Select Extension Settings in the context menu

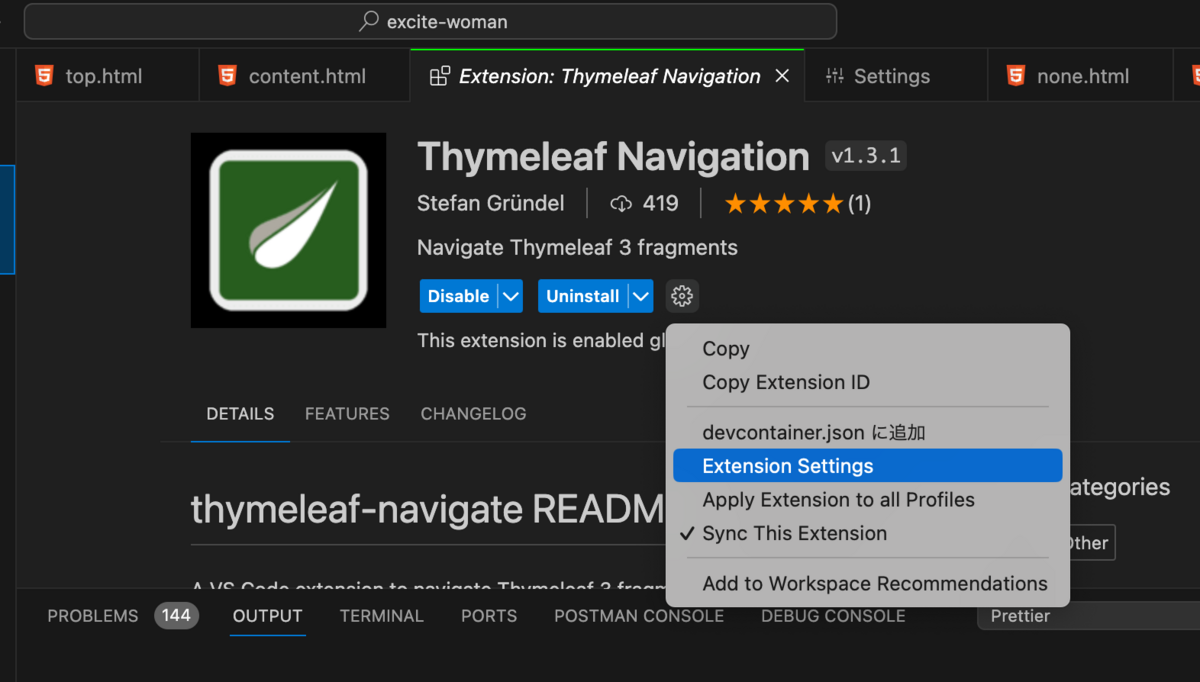(x=868, y=466)
